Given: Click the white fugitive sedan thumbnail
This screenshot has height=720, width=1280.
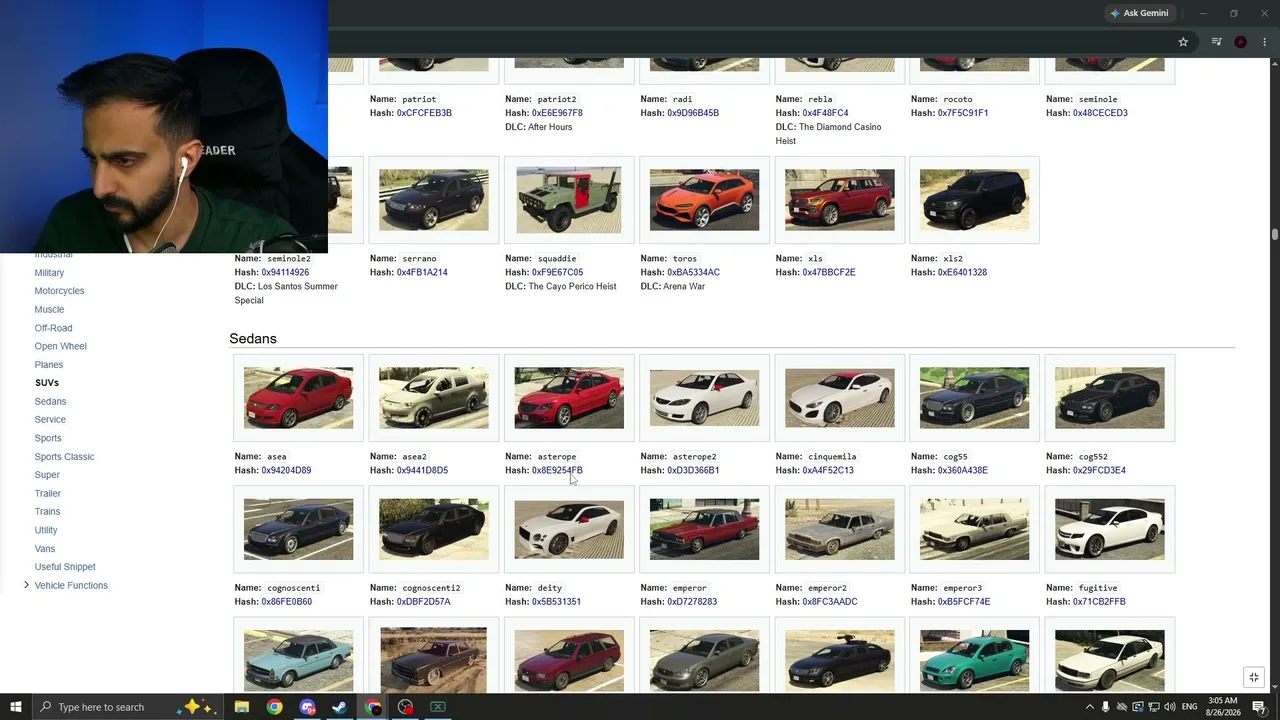Looking at the screenshot, I should (1109, 529).
